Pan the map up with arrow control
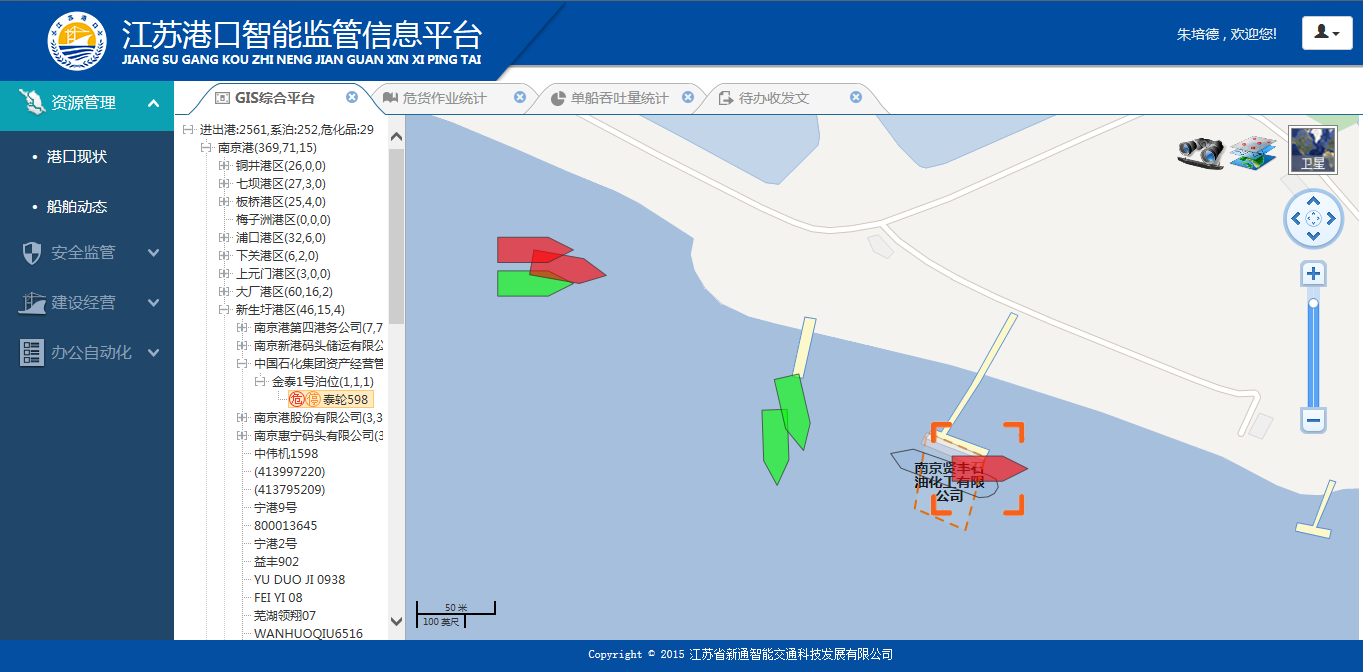The width and height of the screenshot is (1363, 672). click(1313, 201)
